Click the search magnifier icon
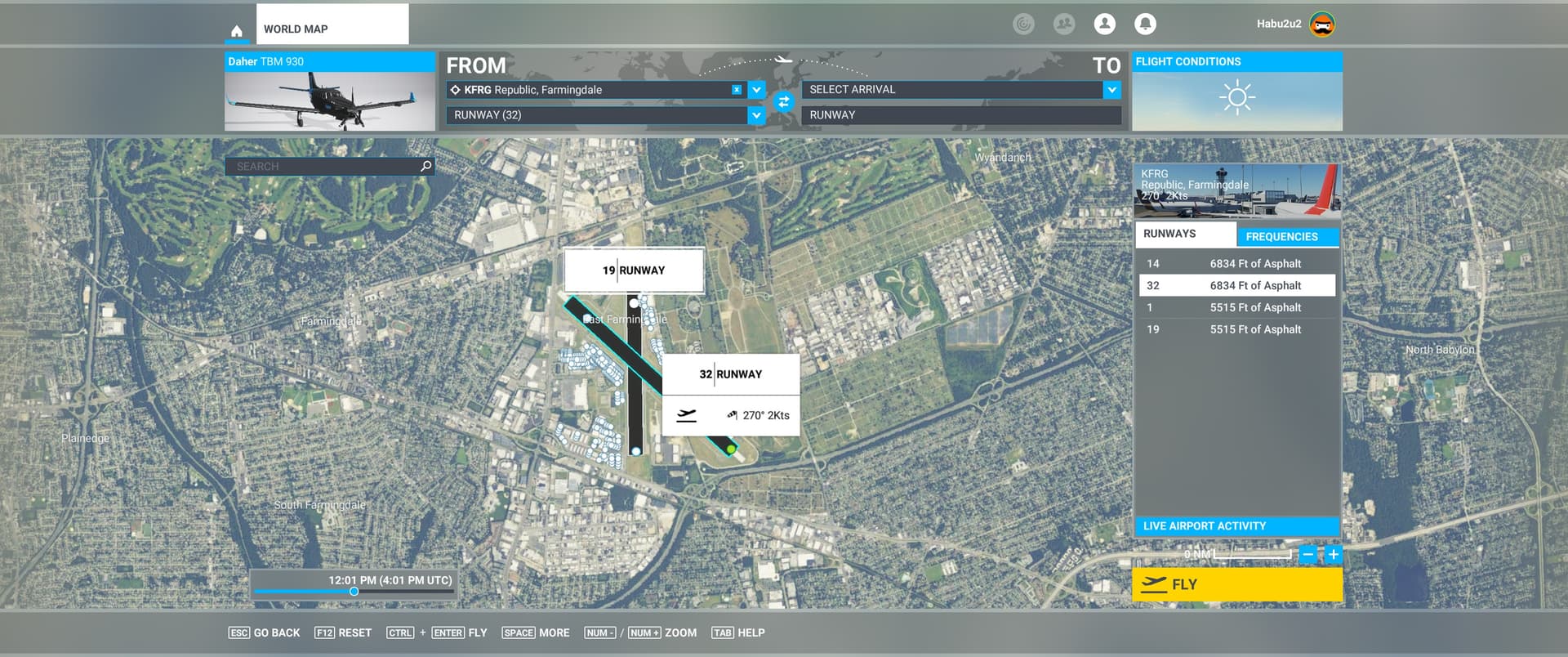1568x657 pixels. (x=425, y=166)
